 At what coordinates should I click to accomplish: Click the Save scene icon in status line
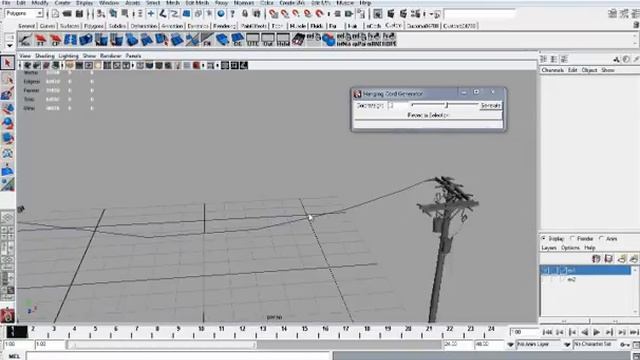coord(79,14)
